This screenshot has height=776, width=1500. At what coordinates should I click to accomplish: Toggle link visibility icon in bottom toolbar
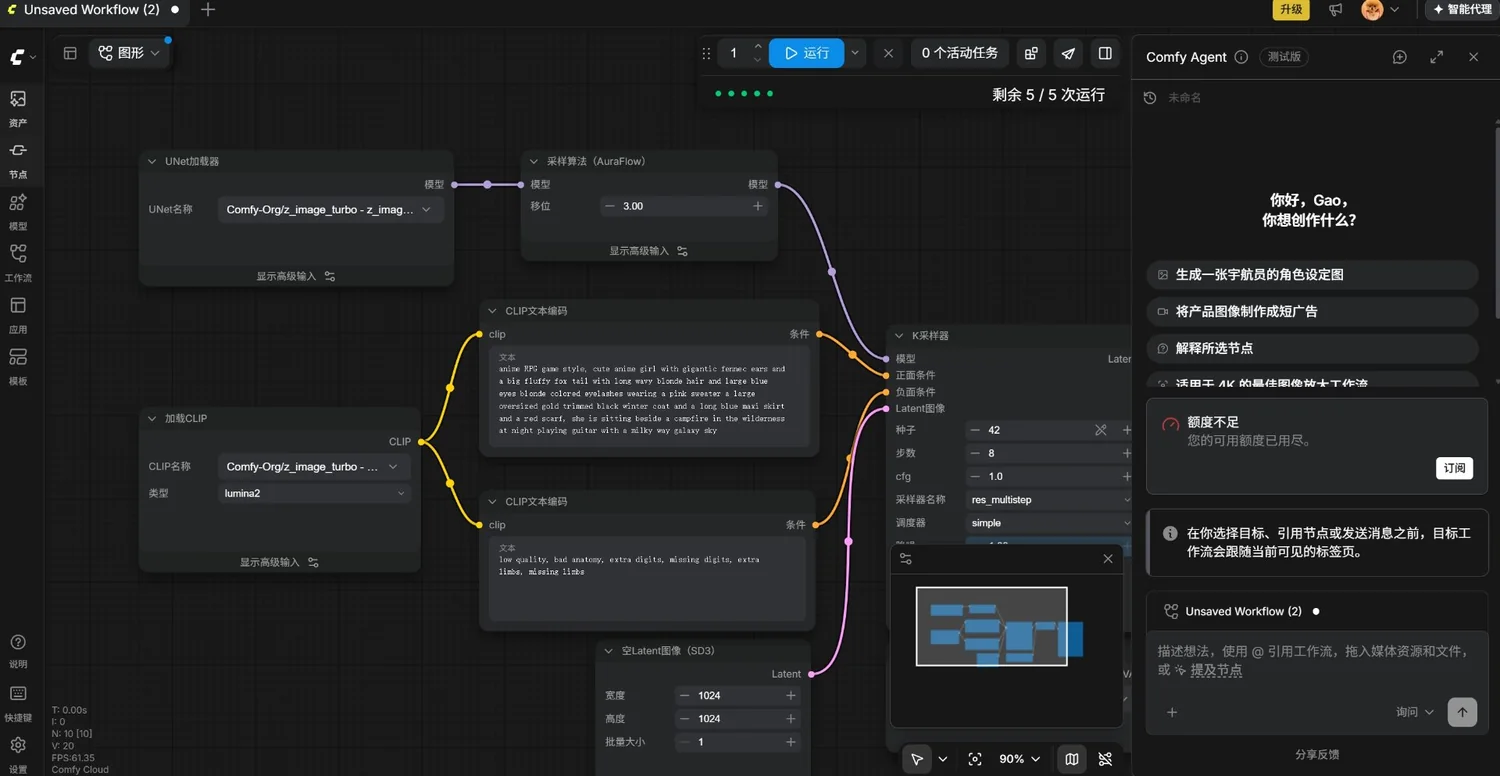click(x=1105, y=759)
